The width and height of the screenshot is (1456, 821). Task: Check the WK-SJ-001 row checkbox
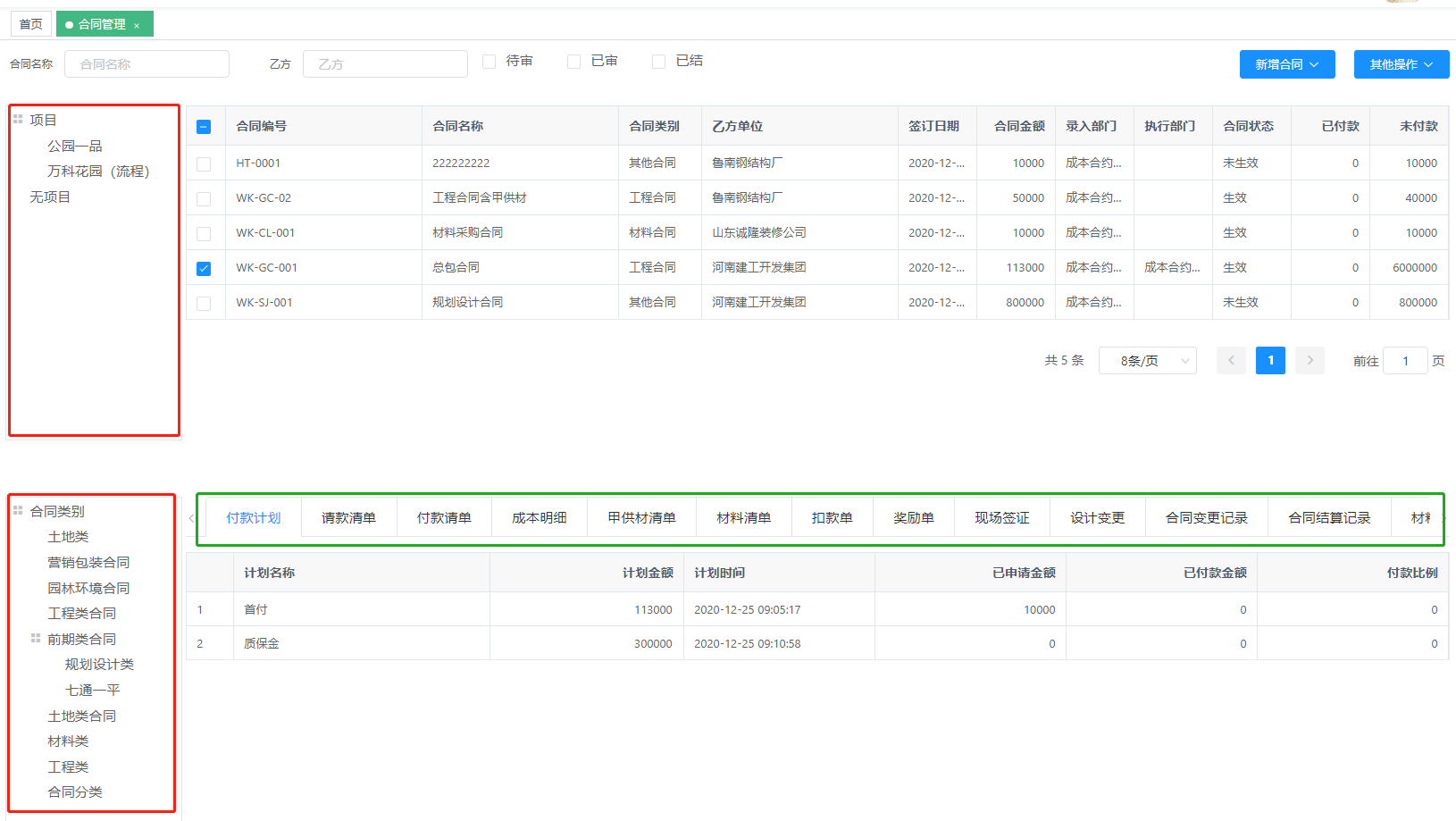[x=204, y=303]
